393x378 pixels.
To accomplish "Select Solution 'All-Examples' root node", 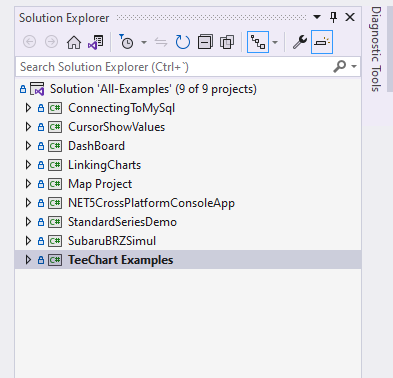I will click(153, 89).
